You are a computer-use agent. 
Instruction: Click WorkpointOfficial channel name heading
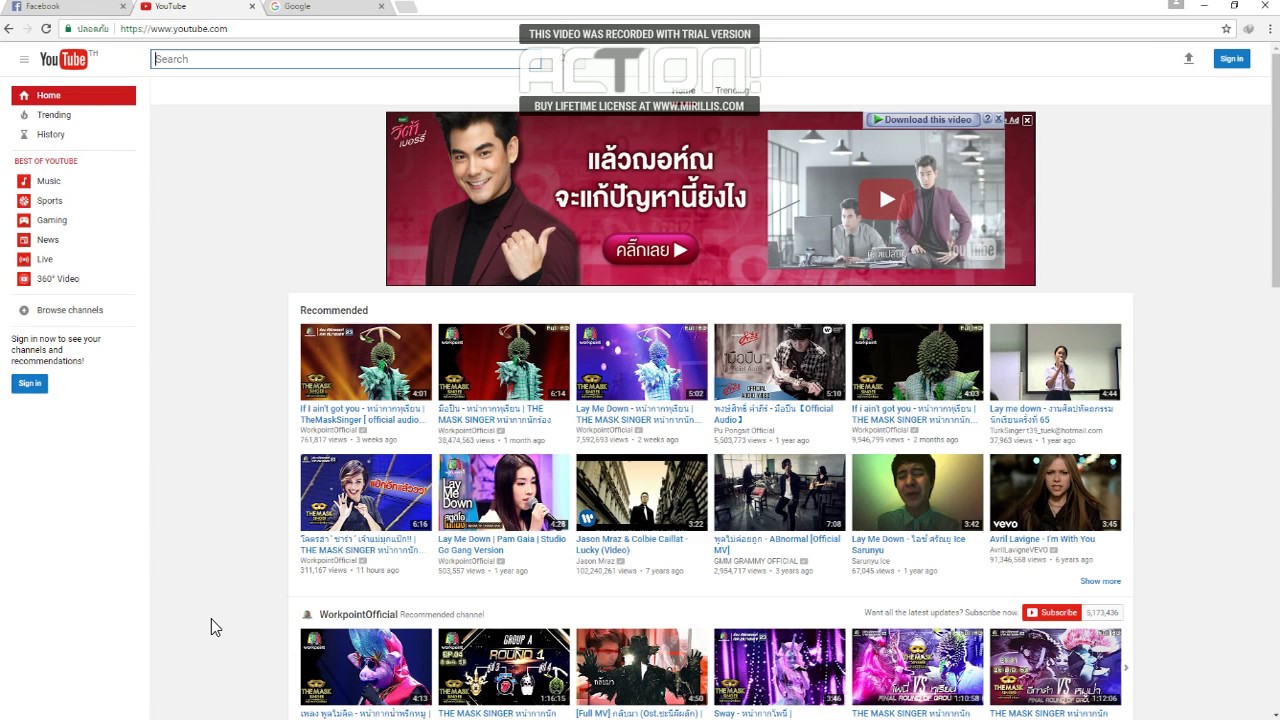(358, 614)
